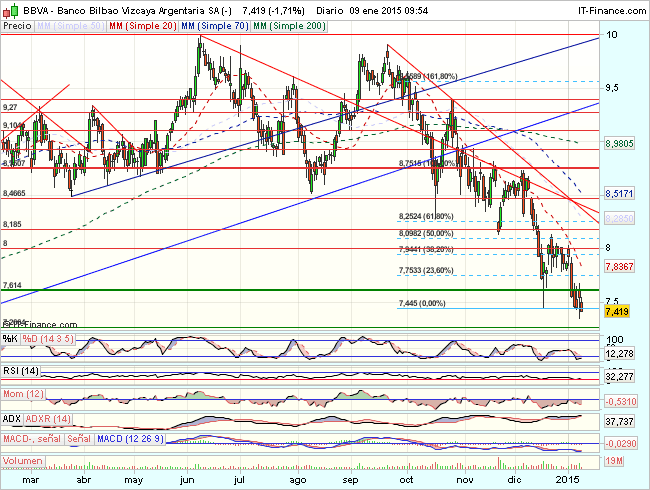Image resolution: width=650 pixels, height=490 pixels.
Task: Click the Diario timeframe text in the title
Action: pyautogui.click(x=330, y=11)
